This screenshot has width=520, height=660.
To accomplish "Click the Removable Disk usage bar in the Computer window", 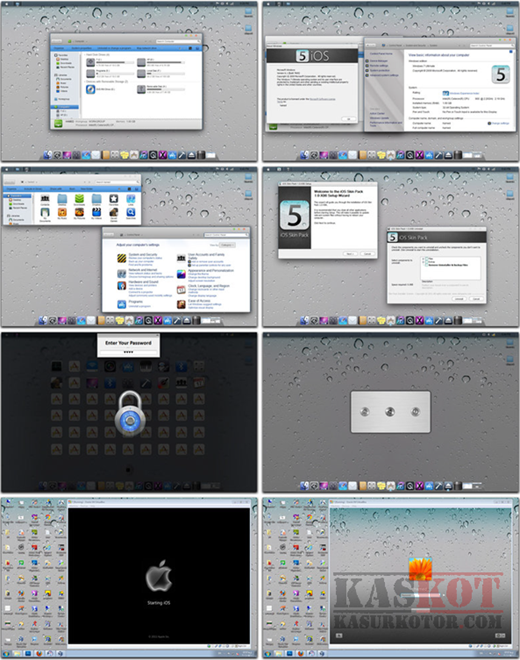I will 166,89.
